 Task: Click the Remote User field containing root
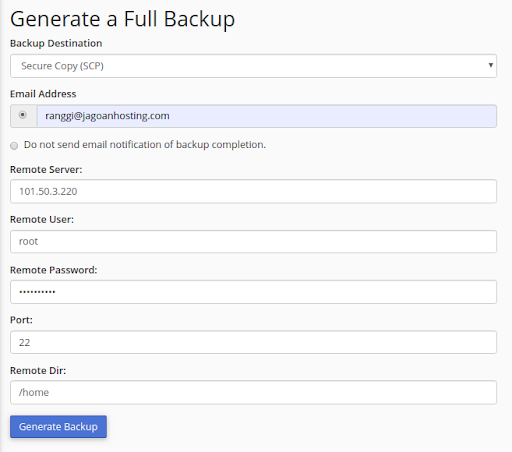253,241
